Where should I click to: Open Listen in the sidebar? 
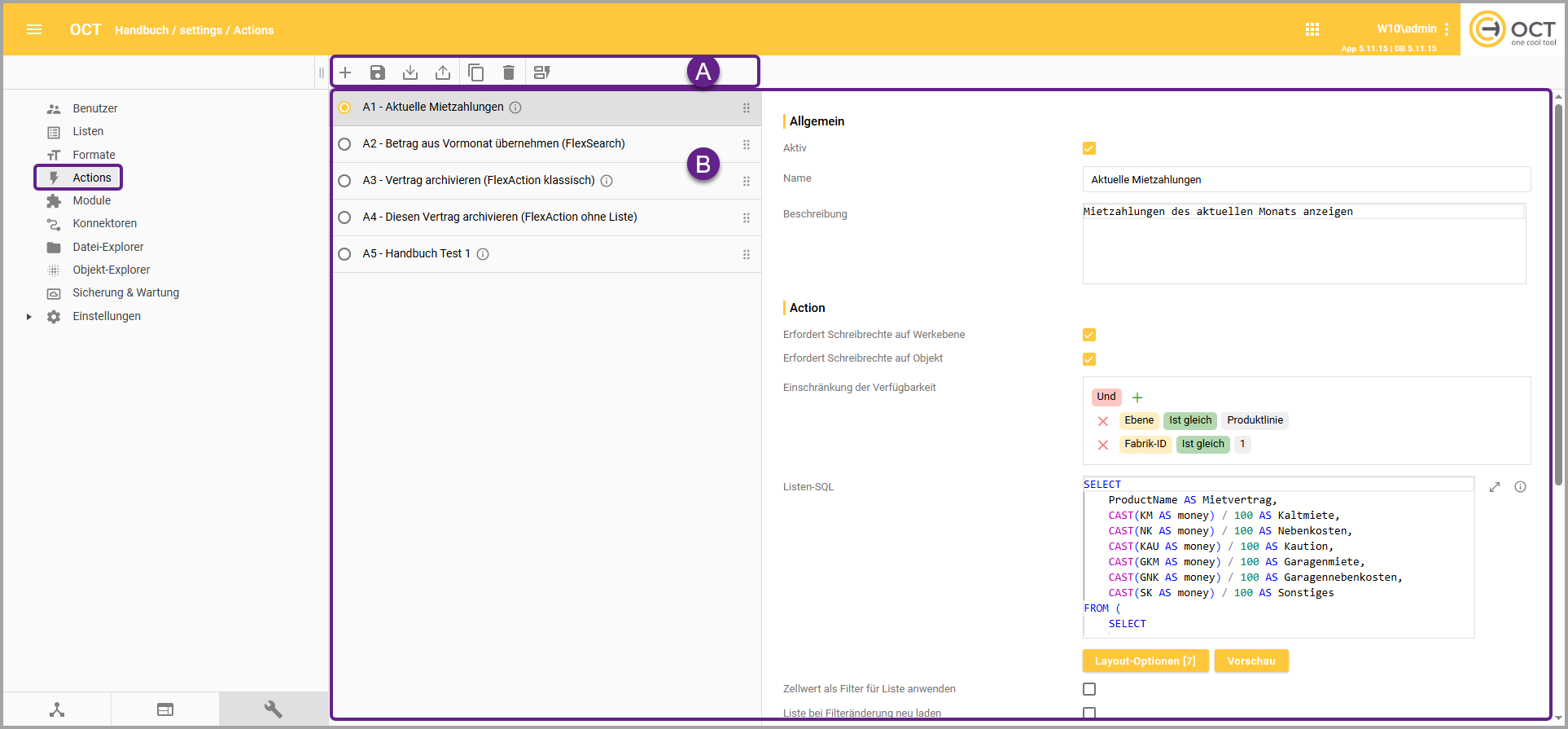(88, 131)
